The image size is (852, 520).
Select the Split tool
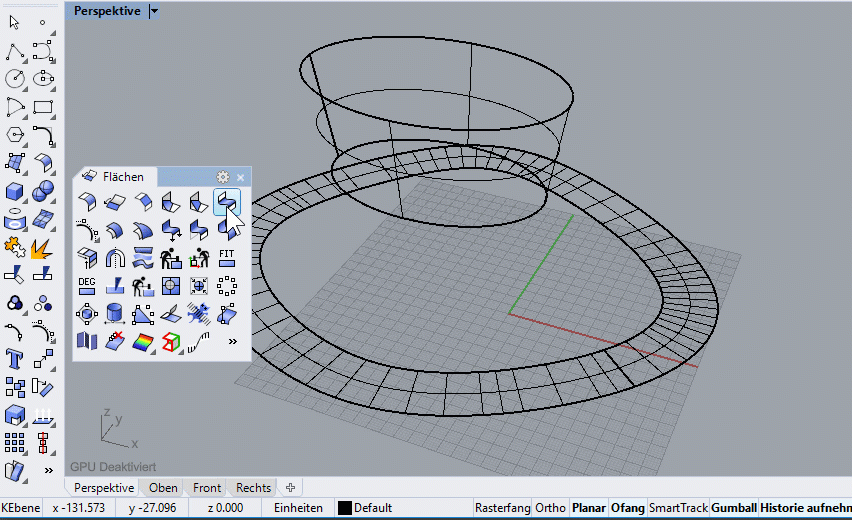pyautogui.click(x=43, y=273)
